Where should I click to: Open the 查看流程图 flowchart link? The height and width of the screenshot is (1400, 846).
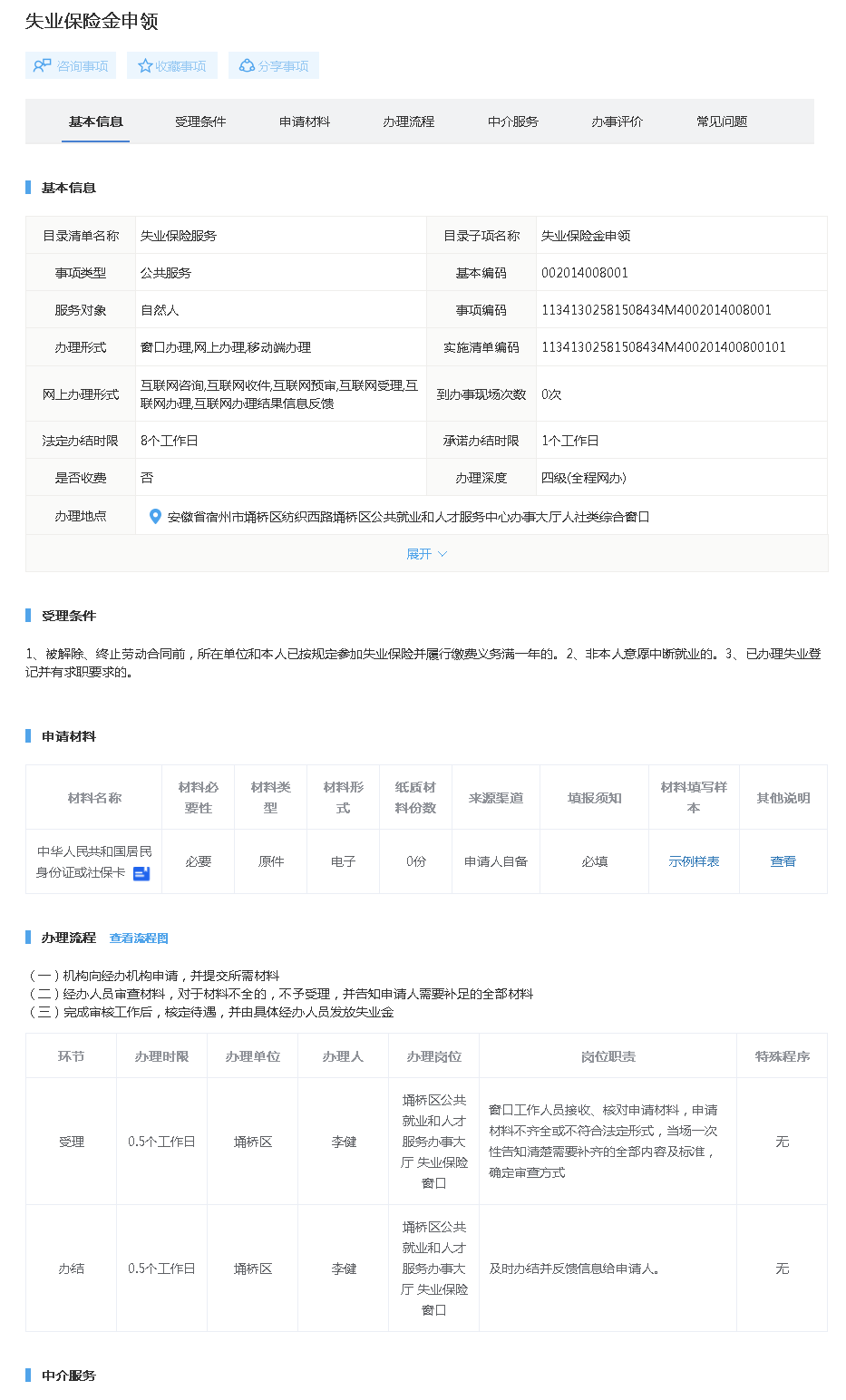[x=139, y=938]
